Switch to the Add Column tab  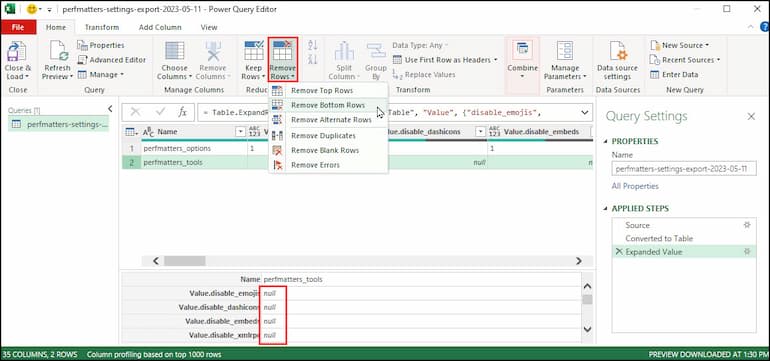click(160, 28)
